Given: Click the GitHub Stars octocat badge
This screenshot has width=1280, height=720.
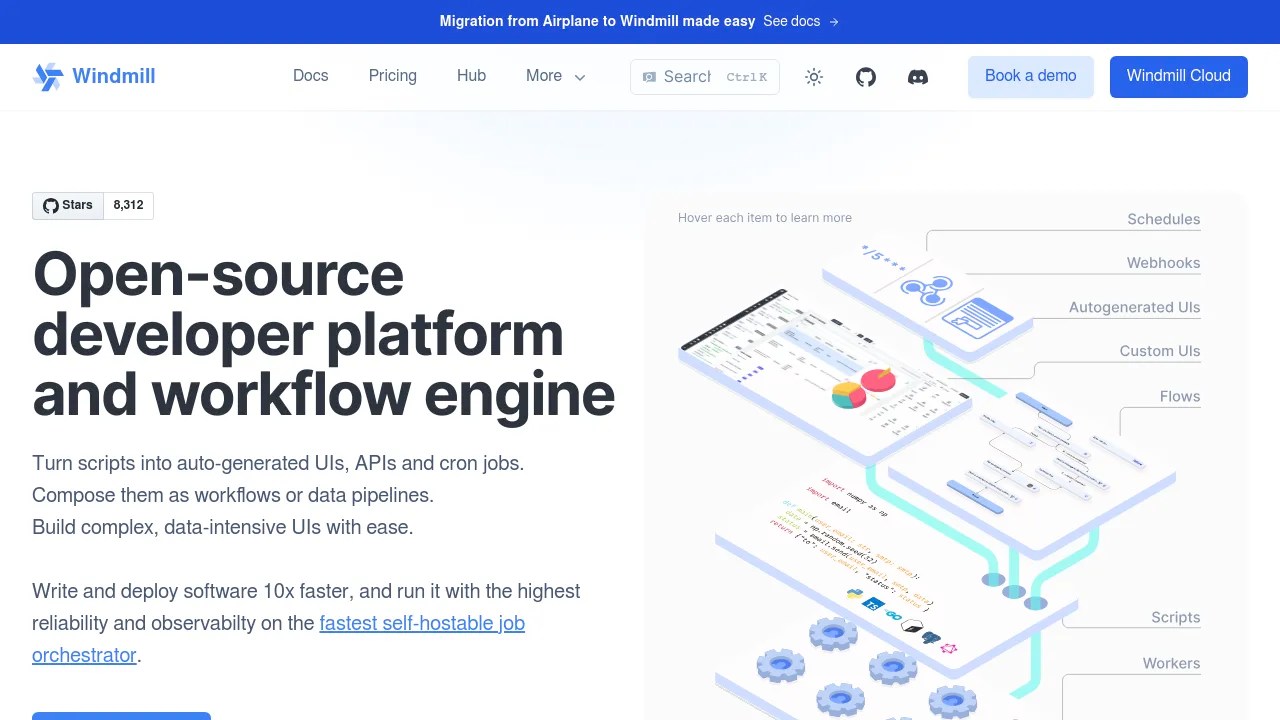Looking at the screenshot, I should [x=52, y=205].
